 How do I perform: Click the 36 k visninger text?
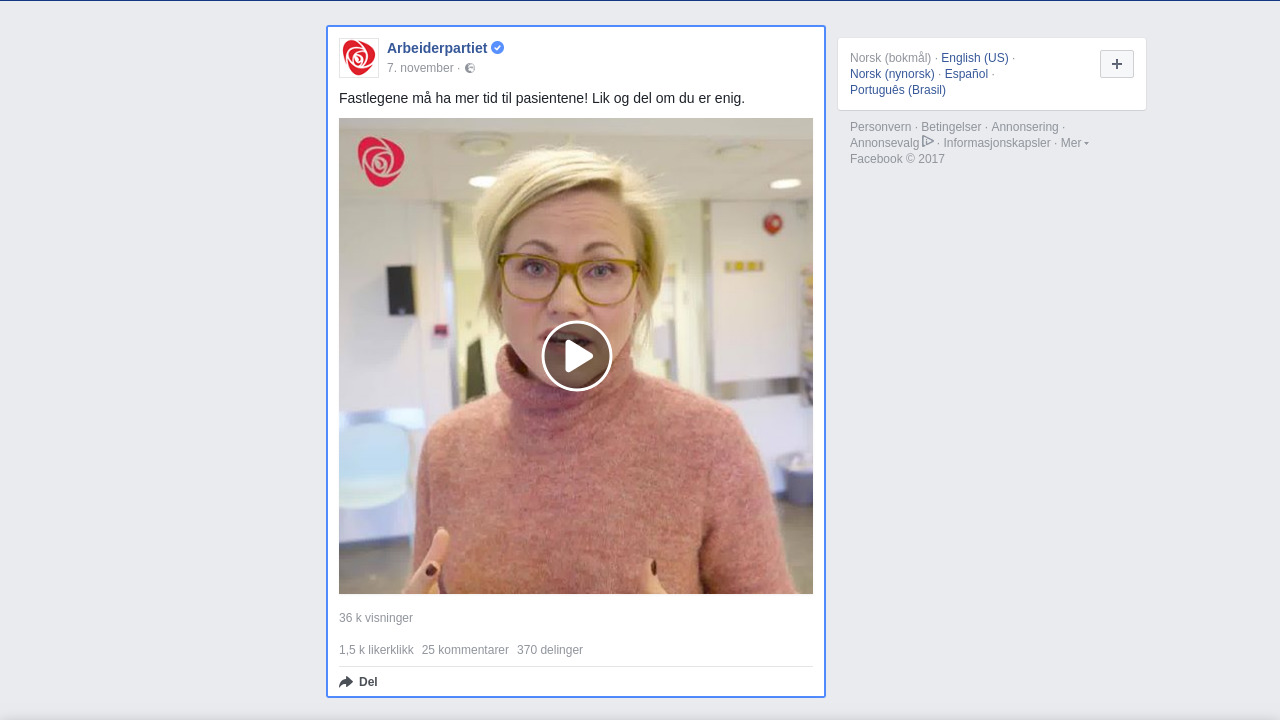pyautogui.click(x=376, y=618)
